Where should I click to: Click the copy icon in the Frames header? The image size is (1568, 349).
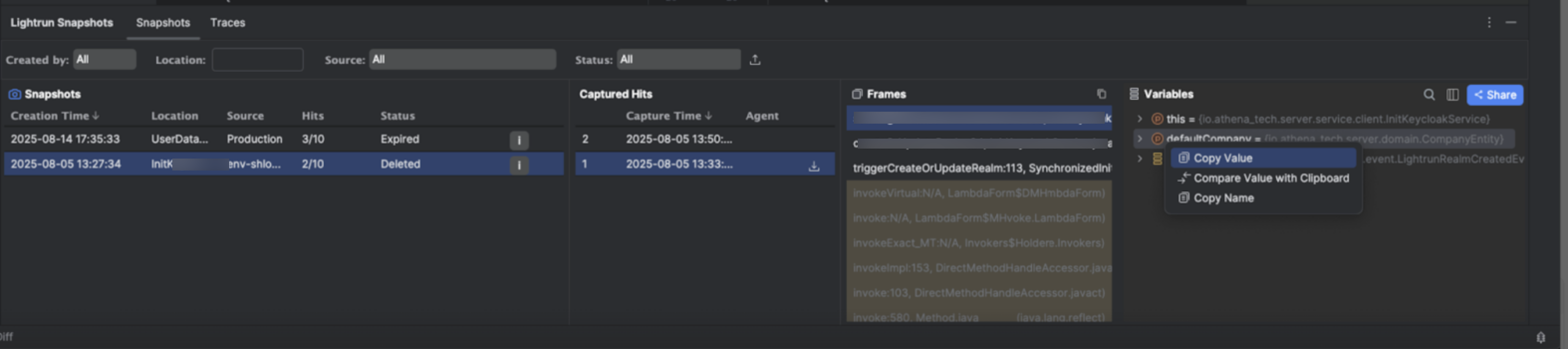click(1101, 94)
